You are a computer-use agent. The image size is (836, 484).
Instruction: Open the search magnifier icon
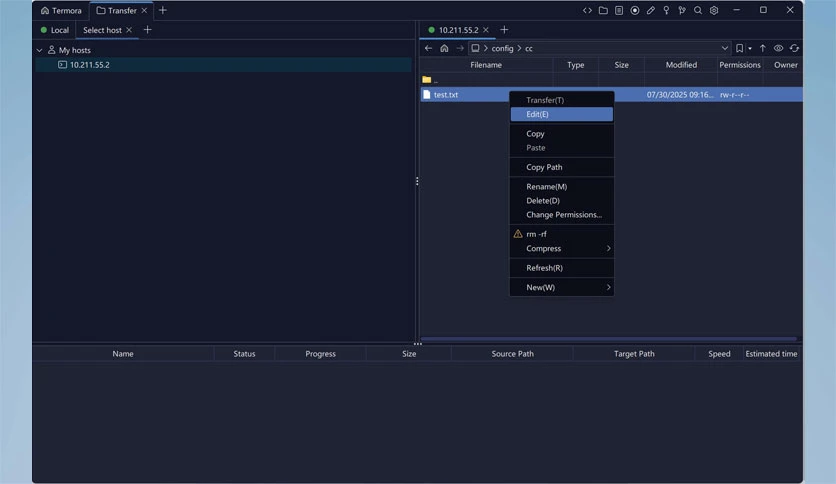tap(698, 10)
